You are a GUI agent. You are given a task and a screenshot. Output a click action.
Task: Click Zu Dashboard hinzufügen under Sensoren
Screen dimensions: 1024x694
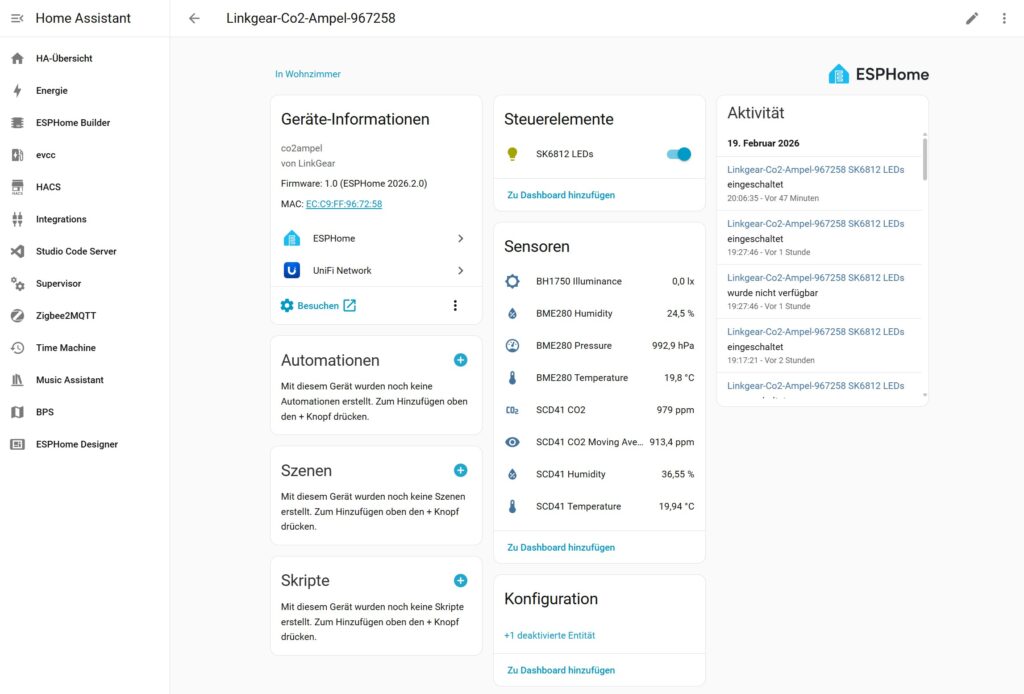point(560,547)
